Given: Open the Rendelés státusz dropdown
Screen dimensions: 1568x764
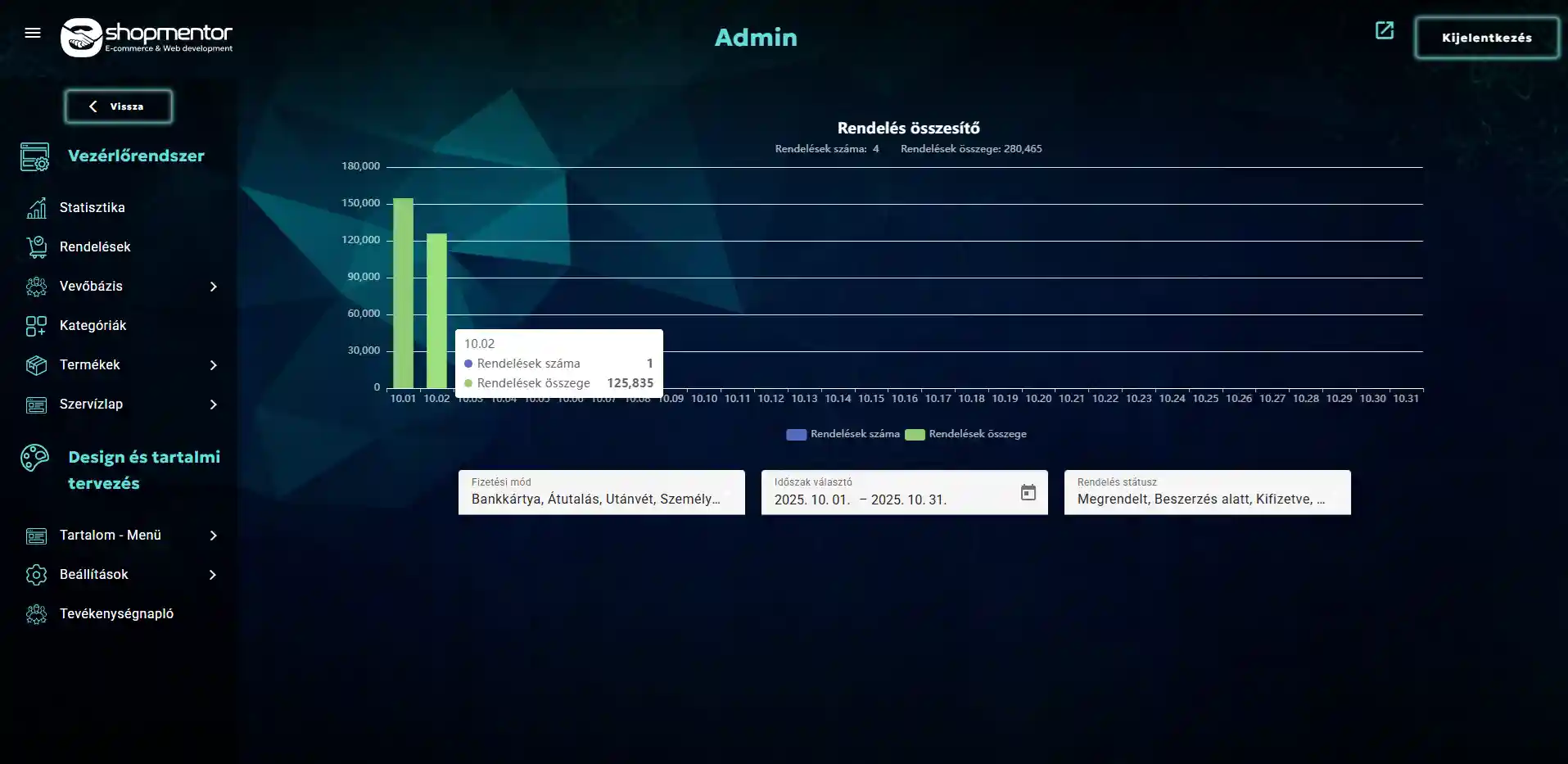Looking at the screenshot, I should (x=1207, y=492).
